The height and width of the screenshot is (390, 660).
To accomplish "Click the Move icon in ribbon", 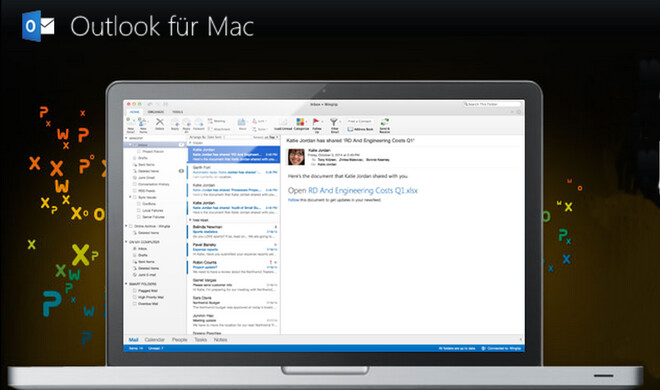I will (242, 122).
